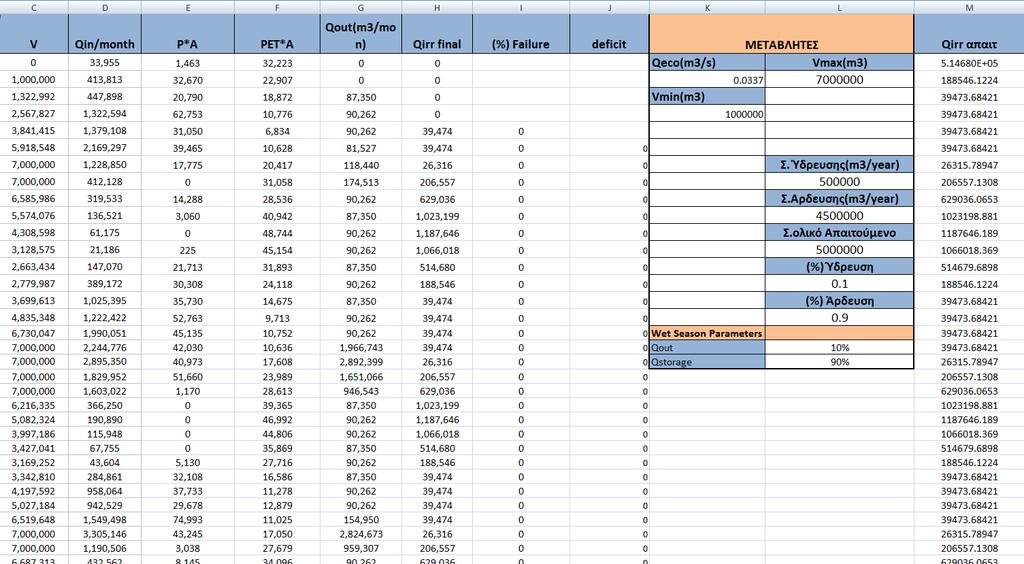The height and width of the screenshot is (564, 1024).
Task: Click the 'ΜΕΤΑΒΛΗΤΕΣ' merged header cell
Action: 781,34
